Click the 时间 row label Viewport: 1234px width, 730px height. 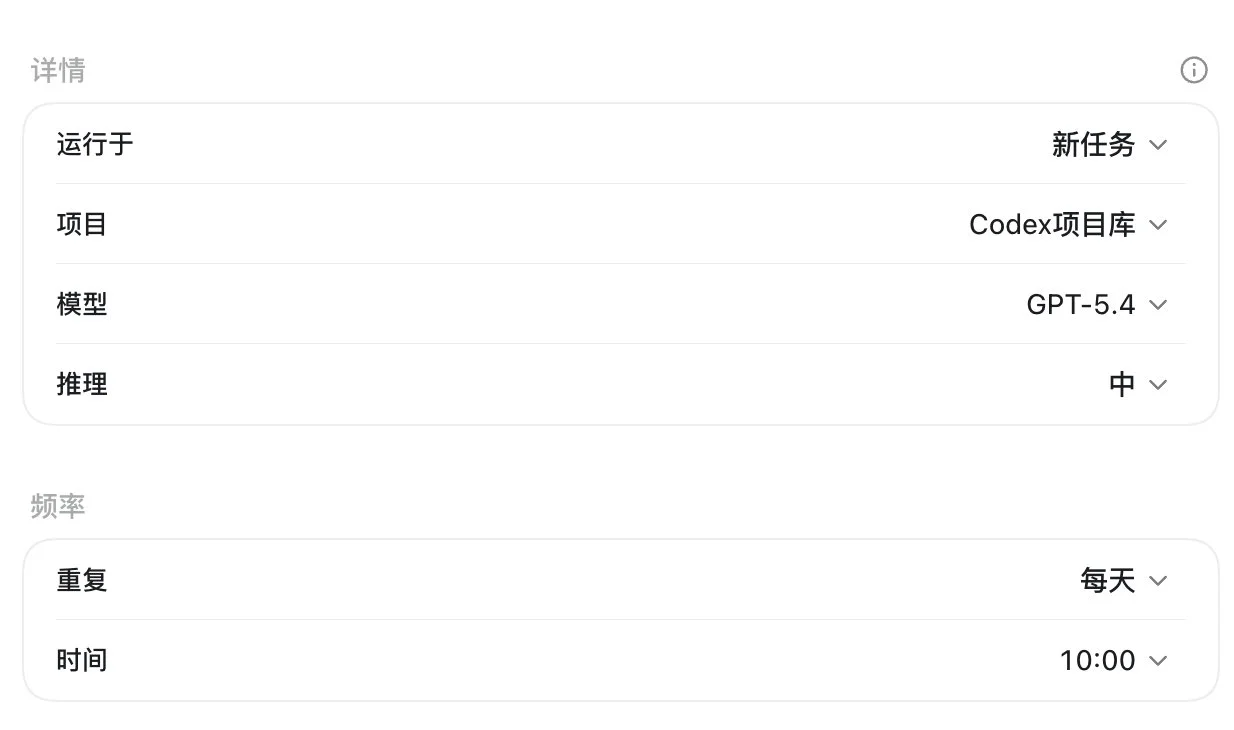[82, 661]
